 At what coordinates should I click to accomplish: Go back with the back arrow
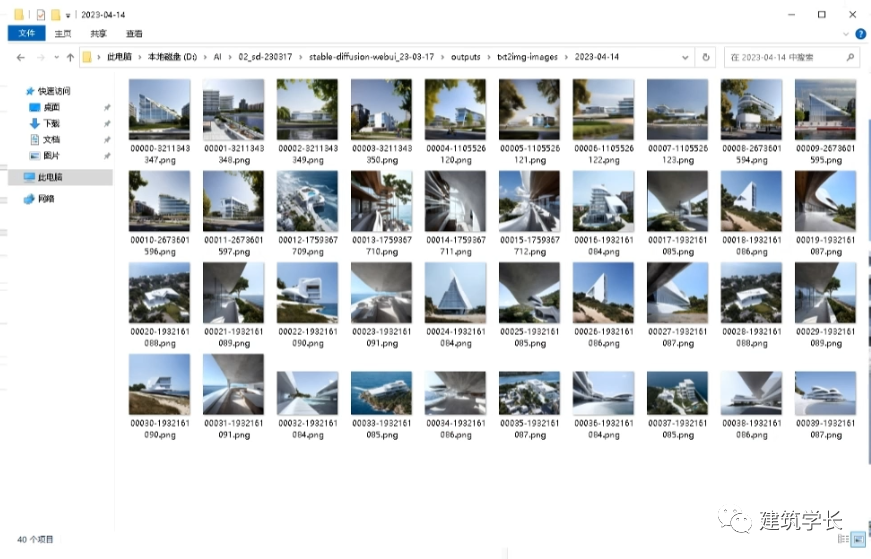[21, 57]
